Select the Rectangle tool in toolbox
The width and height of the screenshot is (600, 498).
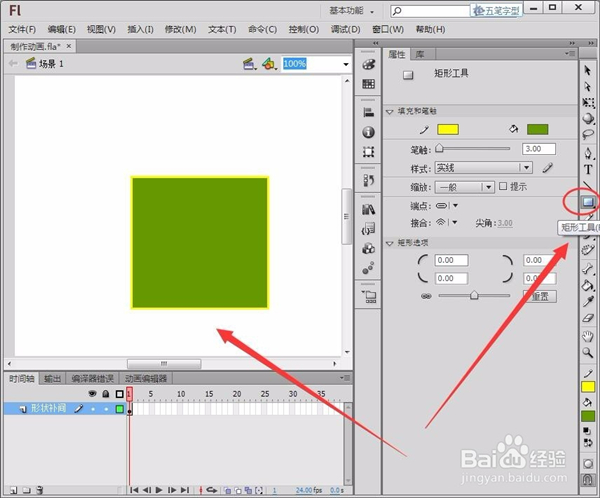588,202
